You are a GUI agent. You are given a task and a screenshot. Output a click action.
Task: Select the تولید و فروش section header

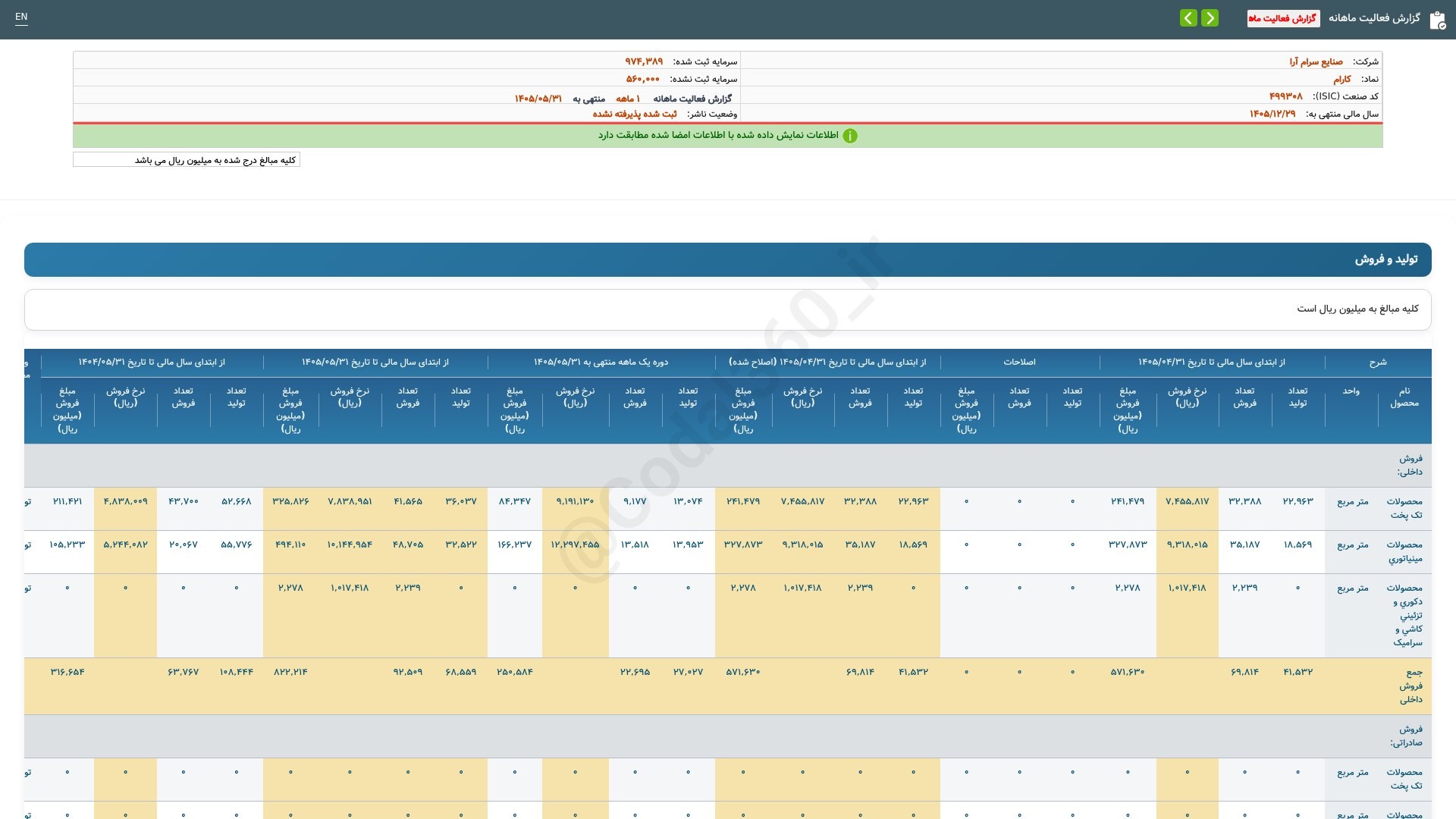(x=728, y=259)
